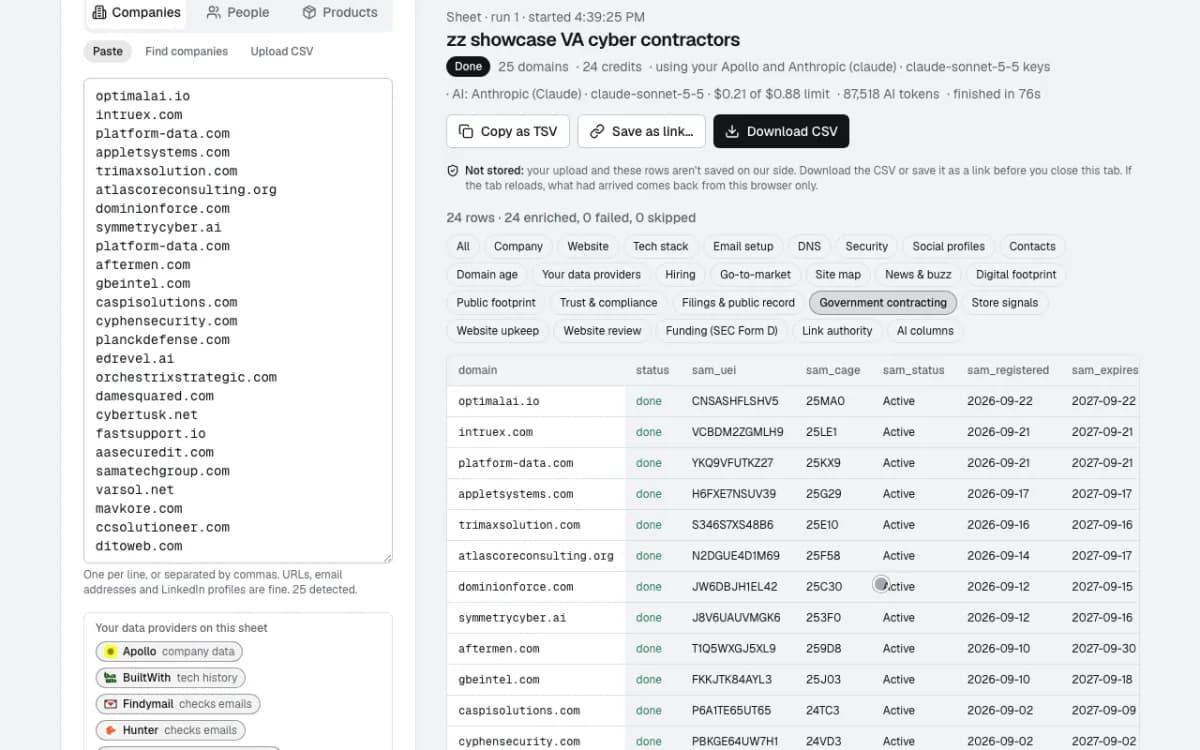Image resolution: width=1200 pixels, height=750 pixels.
Task: Toggle the Email setup chip
Action: pos(743,246)
